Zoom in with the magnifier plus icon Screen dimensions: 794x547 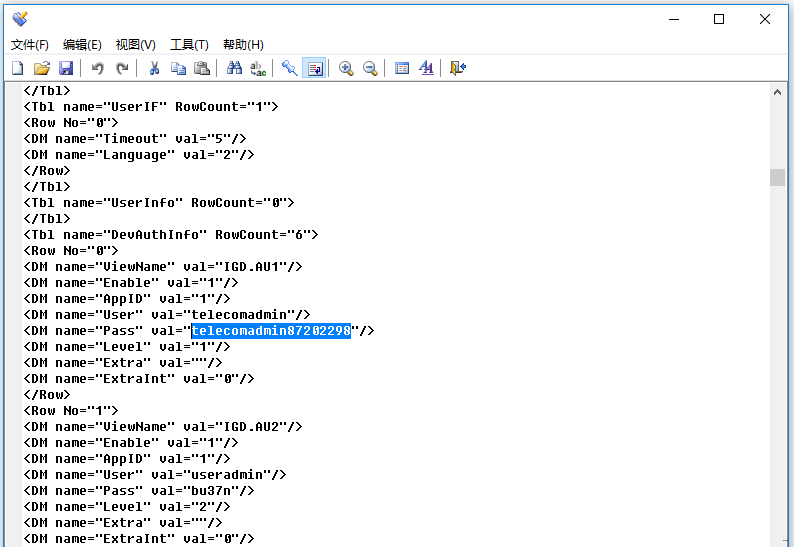[346, 68]
